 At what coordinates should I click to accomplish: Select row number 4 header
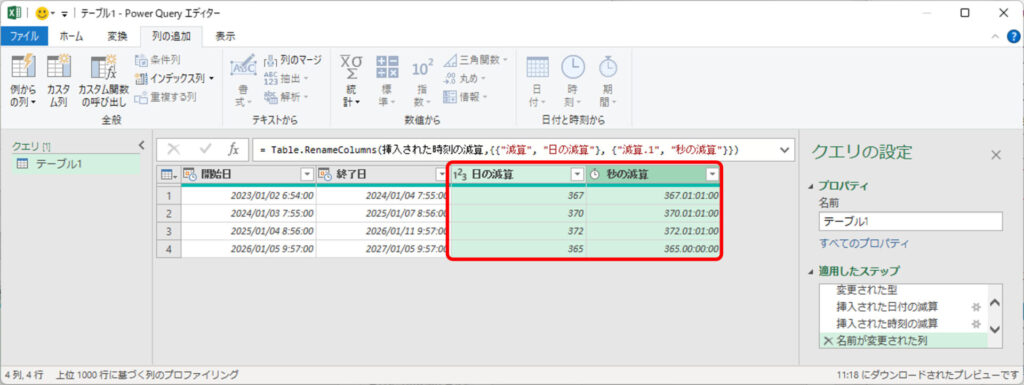pos(169,249)
